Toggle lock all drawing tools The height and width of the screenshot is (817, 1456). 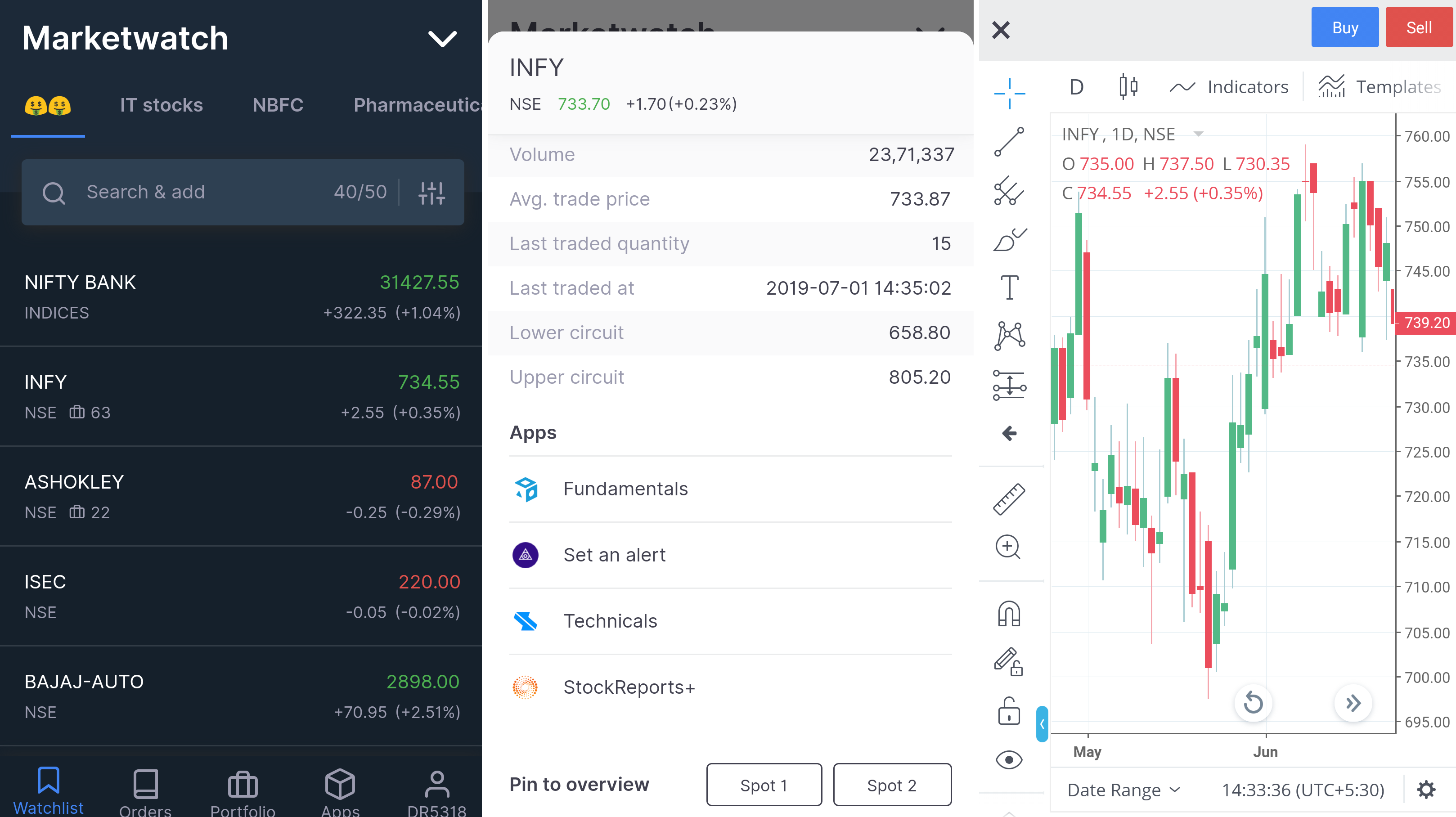point(1009,711)
